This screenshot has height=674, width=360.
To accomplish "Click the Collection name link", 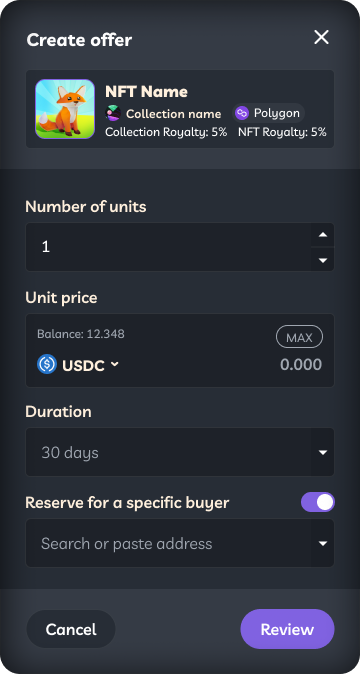I will coord(174,114).
